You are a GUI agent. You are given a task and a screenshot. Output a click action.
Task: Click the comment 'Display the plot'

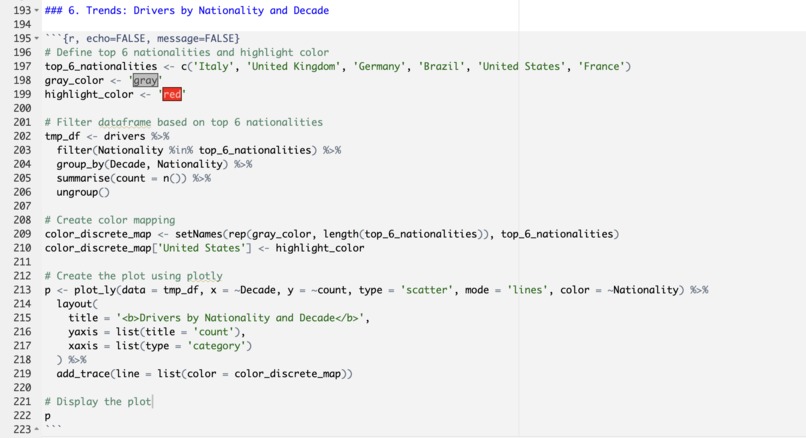(104, 402)
